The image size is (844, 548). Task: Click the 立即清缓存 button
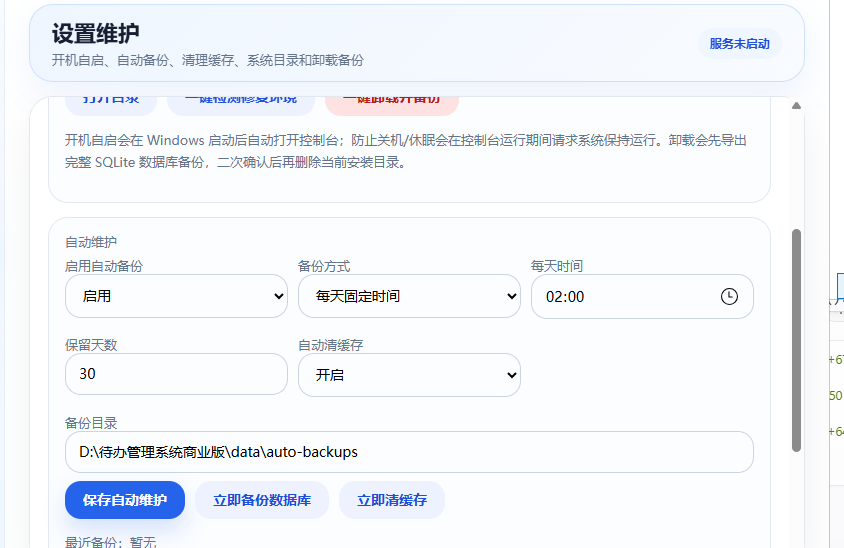point(392,500)
